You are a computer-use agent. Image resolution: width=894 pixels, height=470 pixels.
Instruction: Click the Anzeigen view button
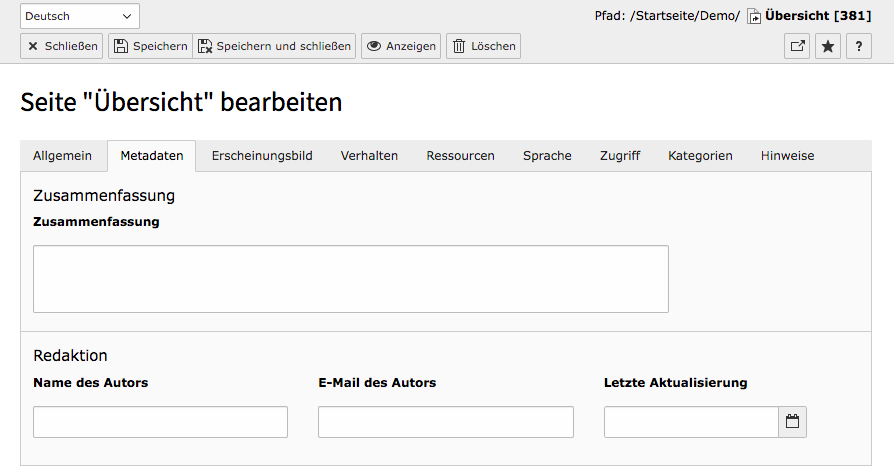(x=401, y=46)
